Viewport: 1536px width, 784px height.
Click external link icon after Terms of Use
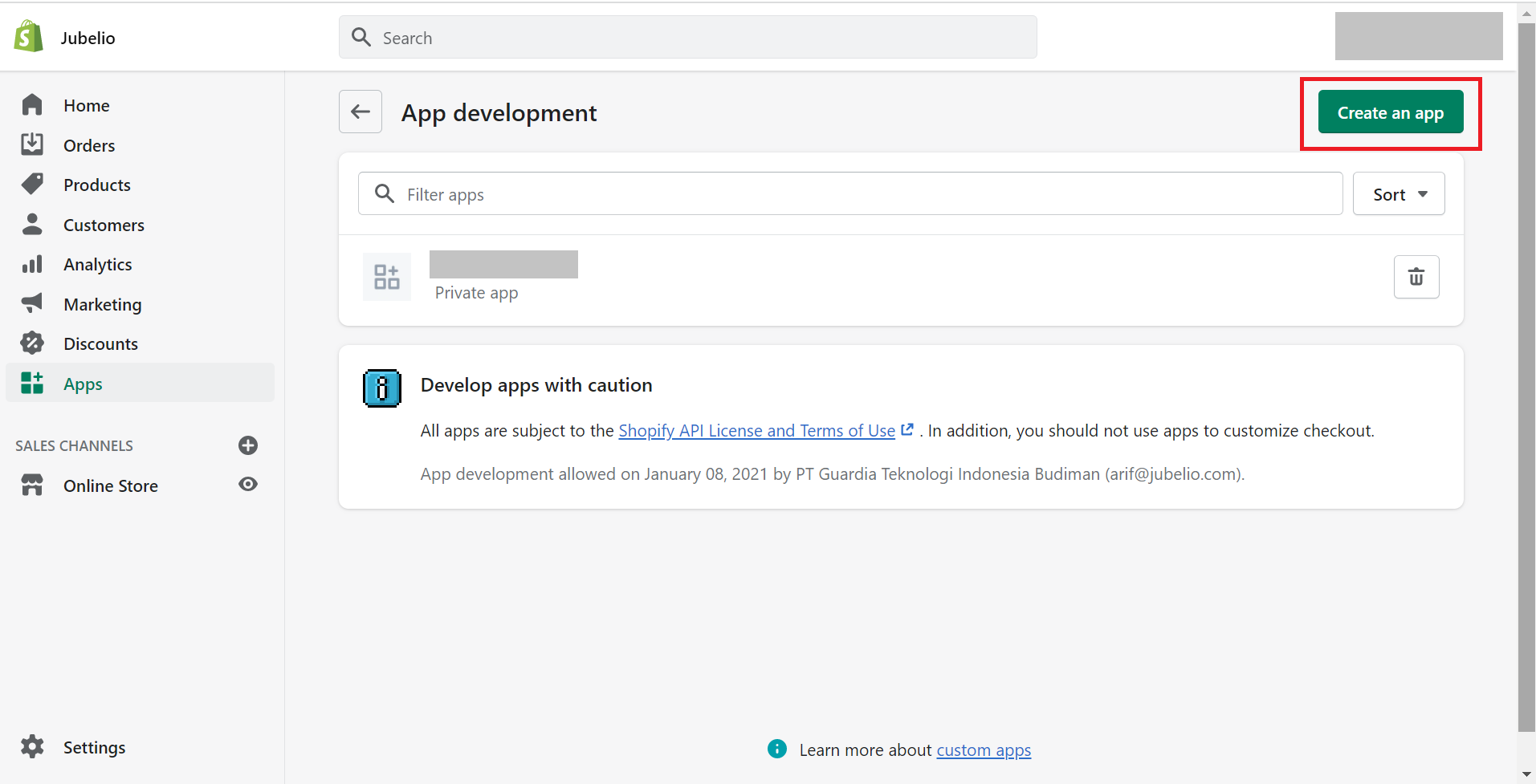tap(907, 430)
